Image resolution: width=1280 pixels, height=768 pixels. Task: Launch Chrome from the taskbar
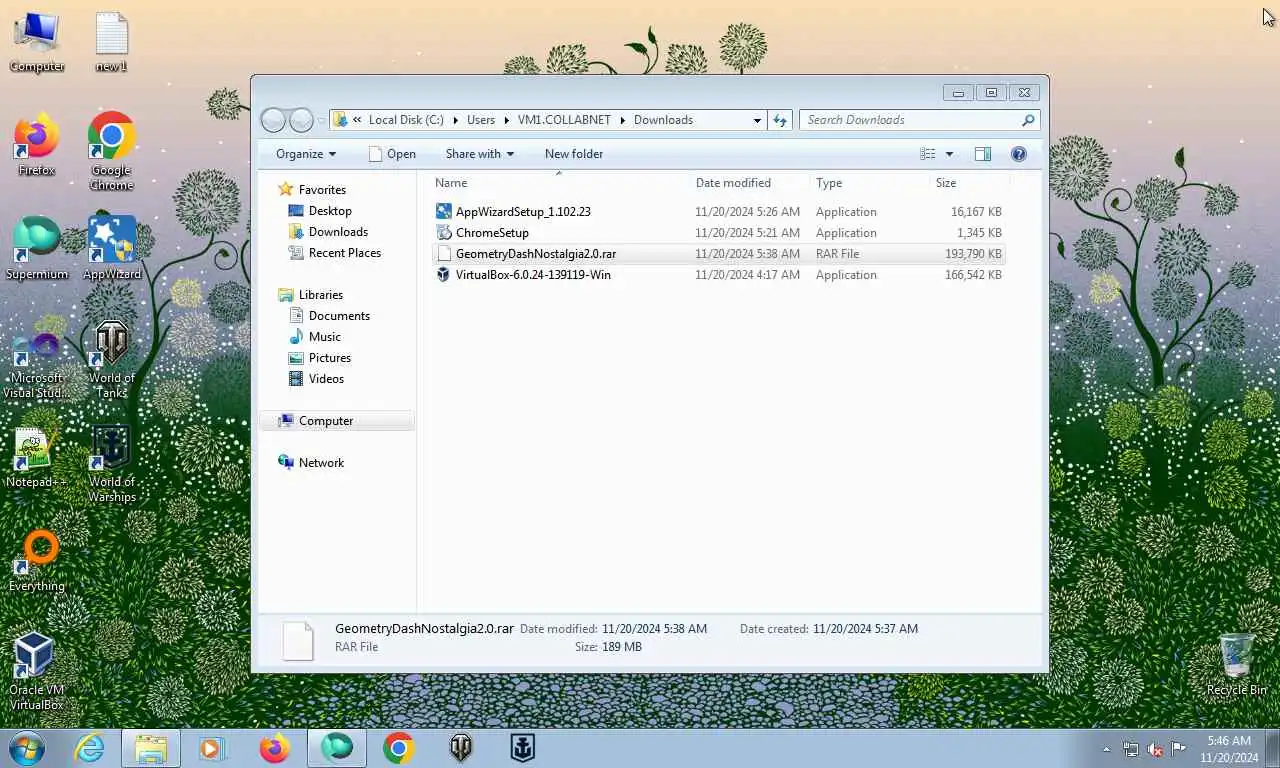tap(398, 748)
